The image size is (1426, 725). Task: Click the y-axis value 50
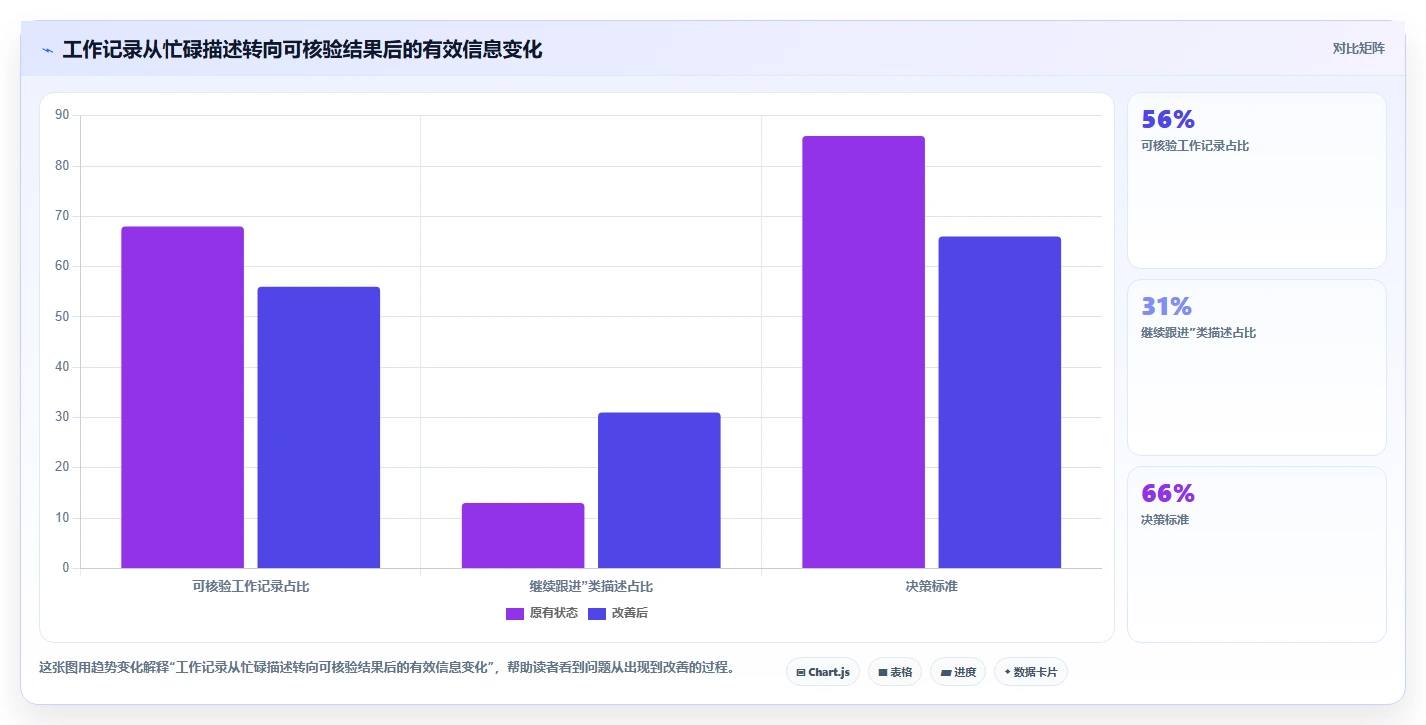click(62, 316)
